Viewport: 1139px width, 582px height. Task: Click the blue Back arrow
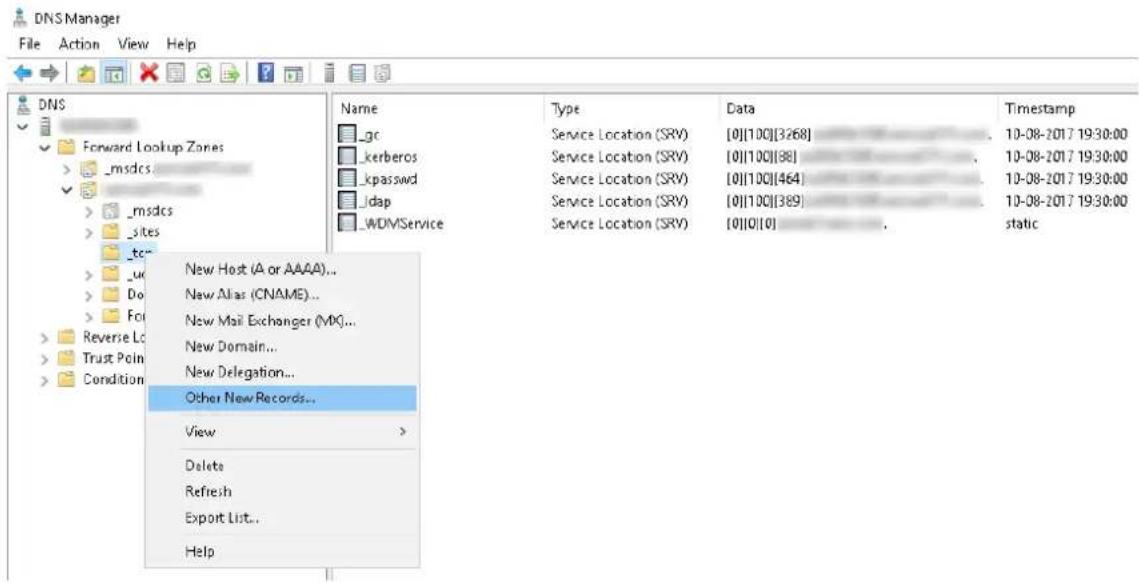coord(23,74)
